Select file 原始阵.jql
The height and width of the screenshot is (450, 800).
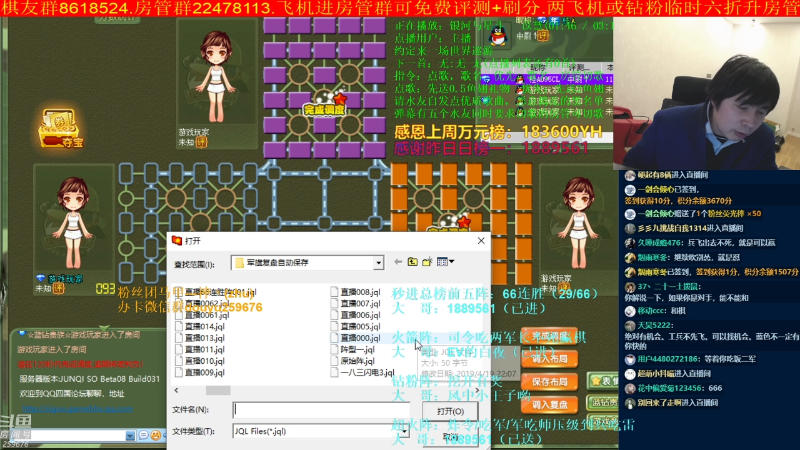point(353,361)
